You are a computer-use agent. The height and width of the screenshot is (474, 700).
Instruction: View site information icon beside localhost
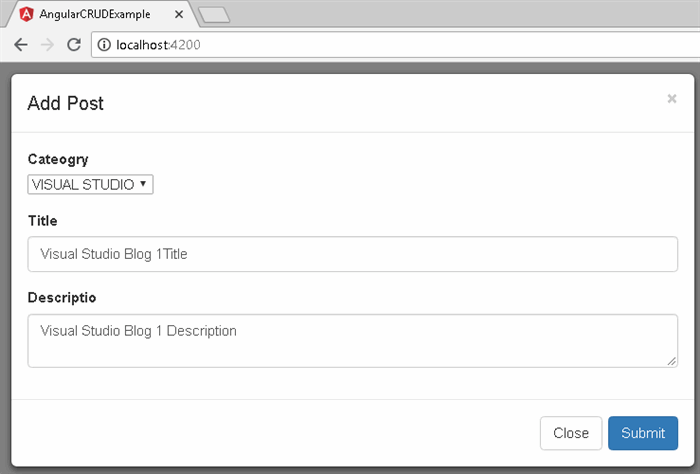(104, 45)
